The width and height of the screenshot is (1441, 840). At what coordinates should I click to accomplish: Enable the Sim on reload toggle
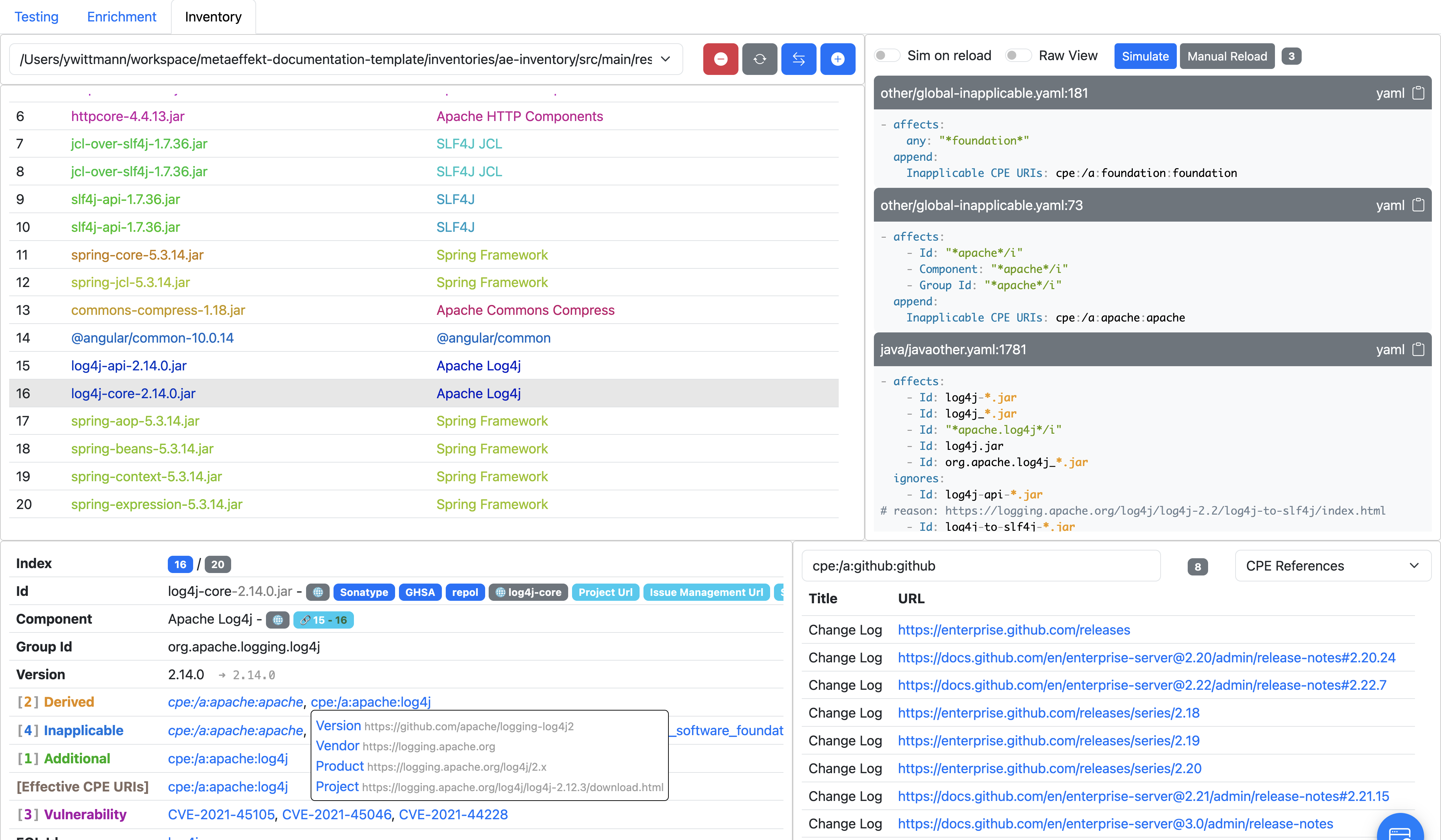click(x=887, y=55)
